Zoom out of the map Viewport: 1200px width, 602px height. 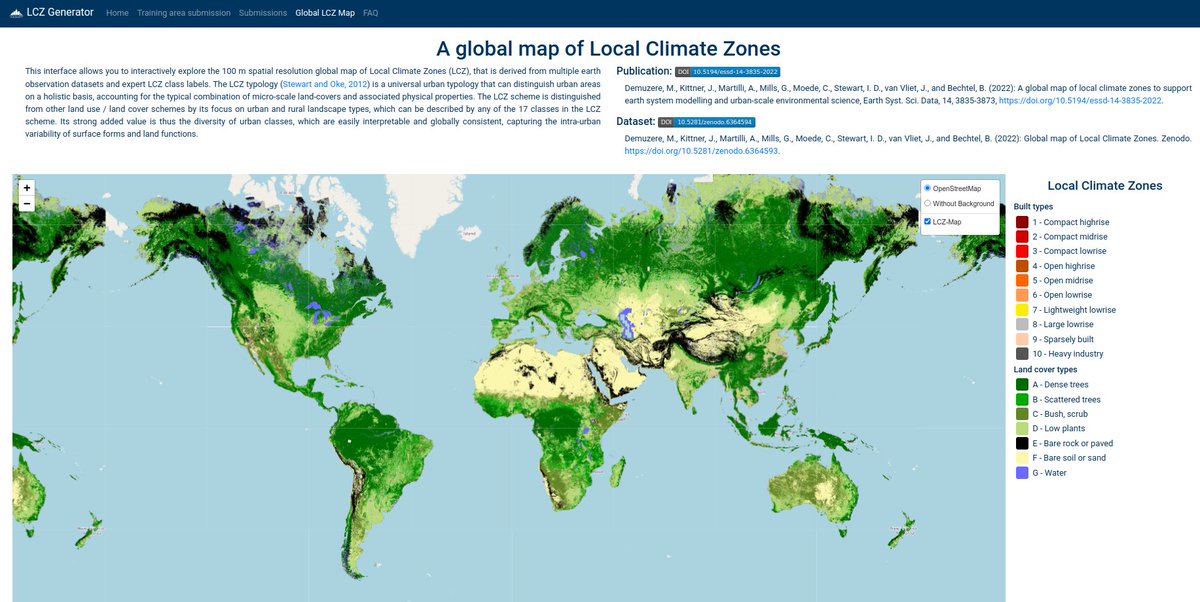pyautogui.click(x=27, y=204)
